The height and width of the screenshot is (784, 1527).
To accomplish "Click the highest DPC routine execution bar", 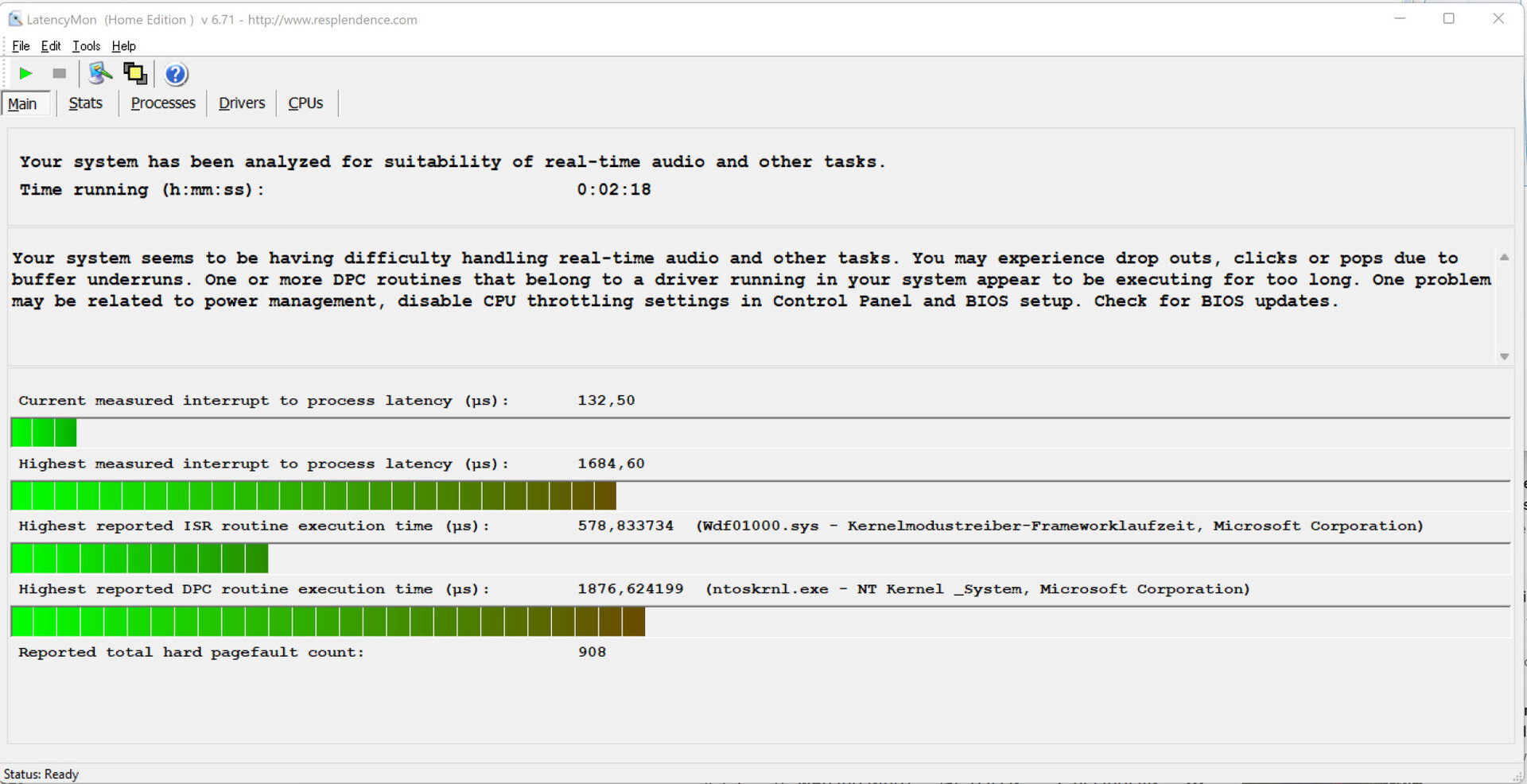I will pyautogui.click(x=760, y=621).
